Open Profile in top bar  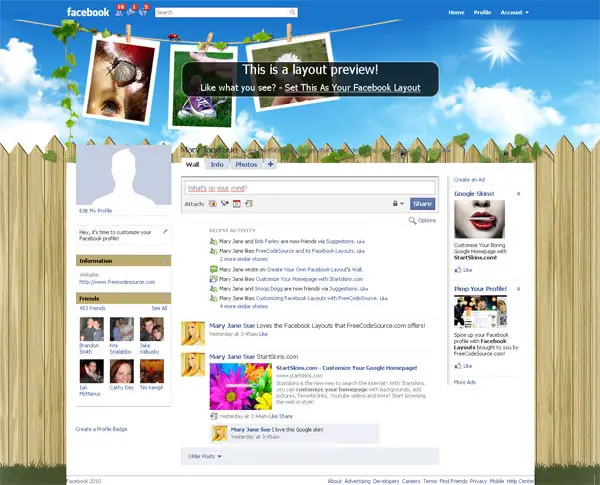pyautogui.click(x=482, y=12)
